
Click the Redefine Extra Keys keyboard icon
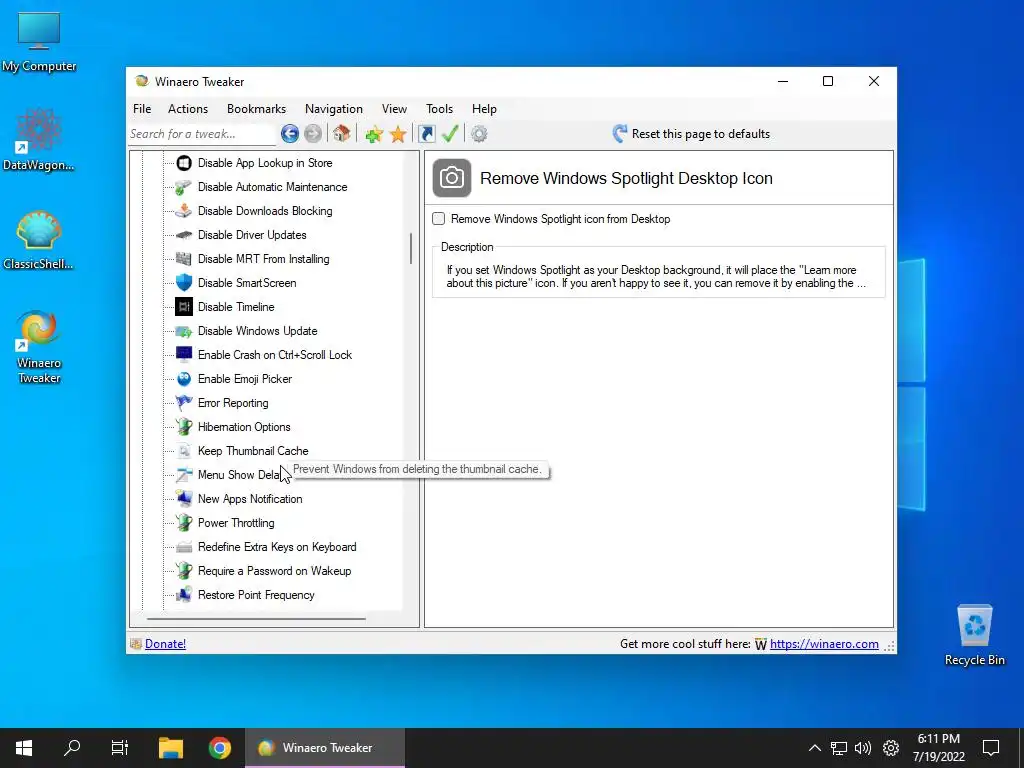pos(184,547)
